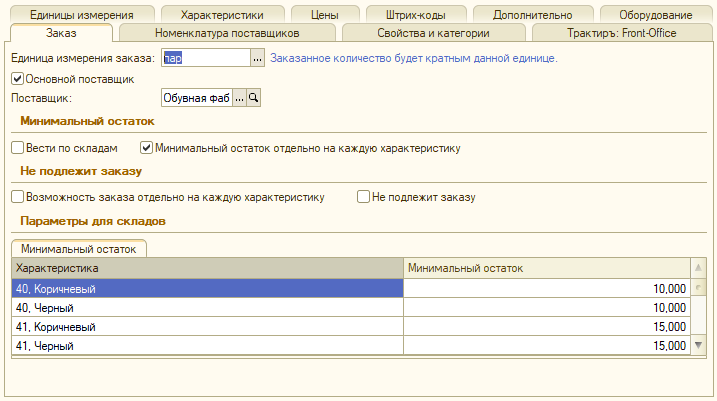
Task: Open unit selection ellipsis next to 'пар' field
Action: [257, 59]
